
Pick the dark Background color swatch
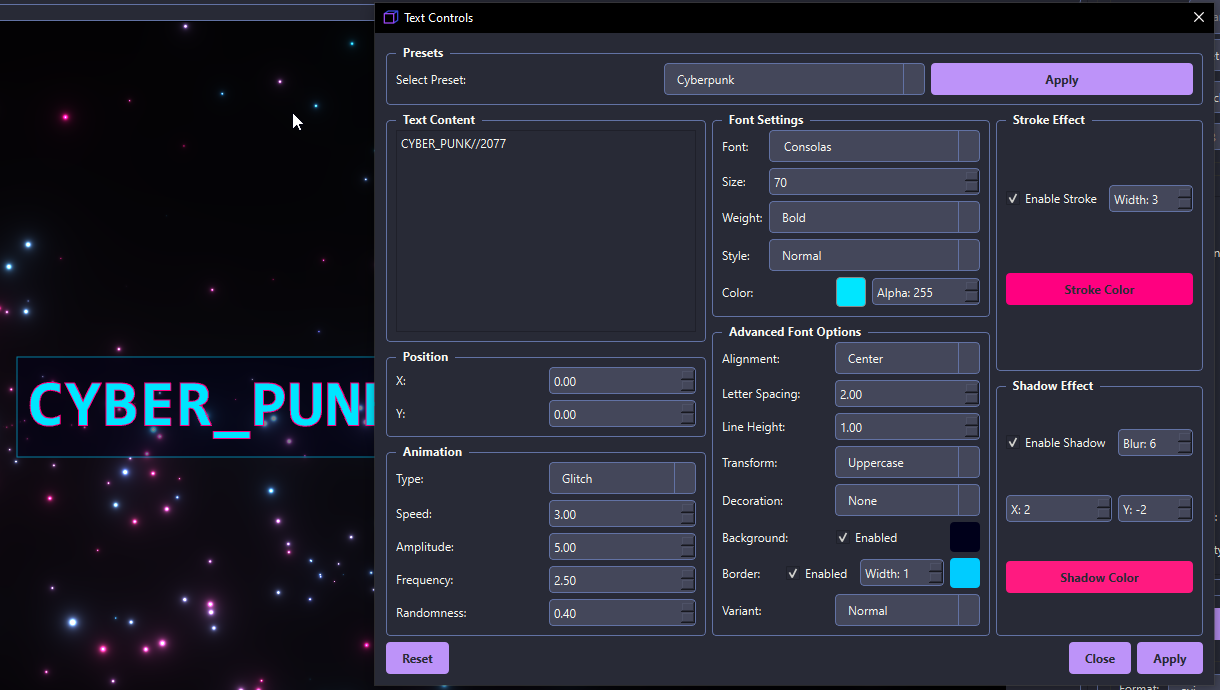tap(964, 537)
